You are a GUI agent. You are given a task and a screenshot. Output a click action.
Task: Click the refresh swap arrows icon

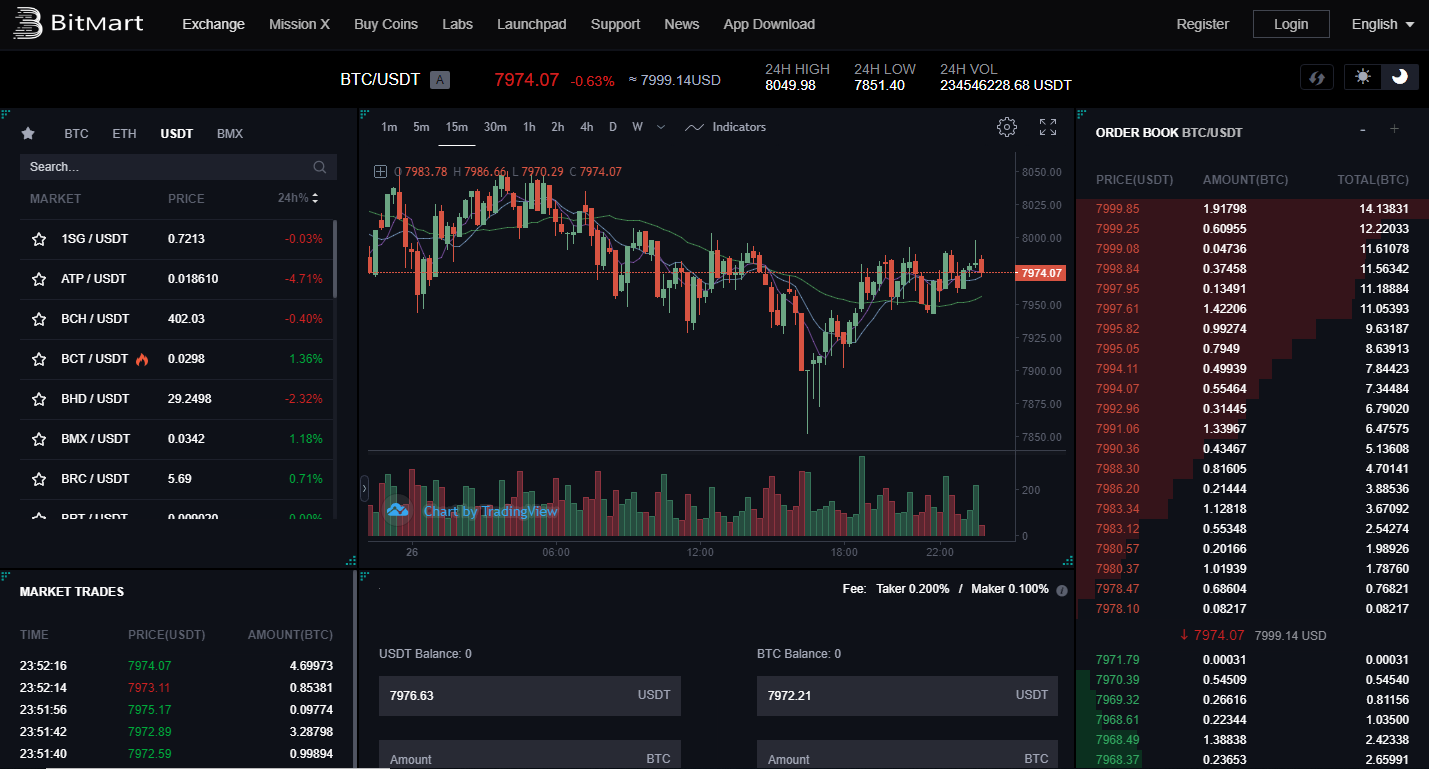pos(1316,77)
